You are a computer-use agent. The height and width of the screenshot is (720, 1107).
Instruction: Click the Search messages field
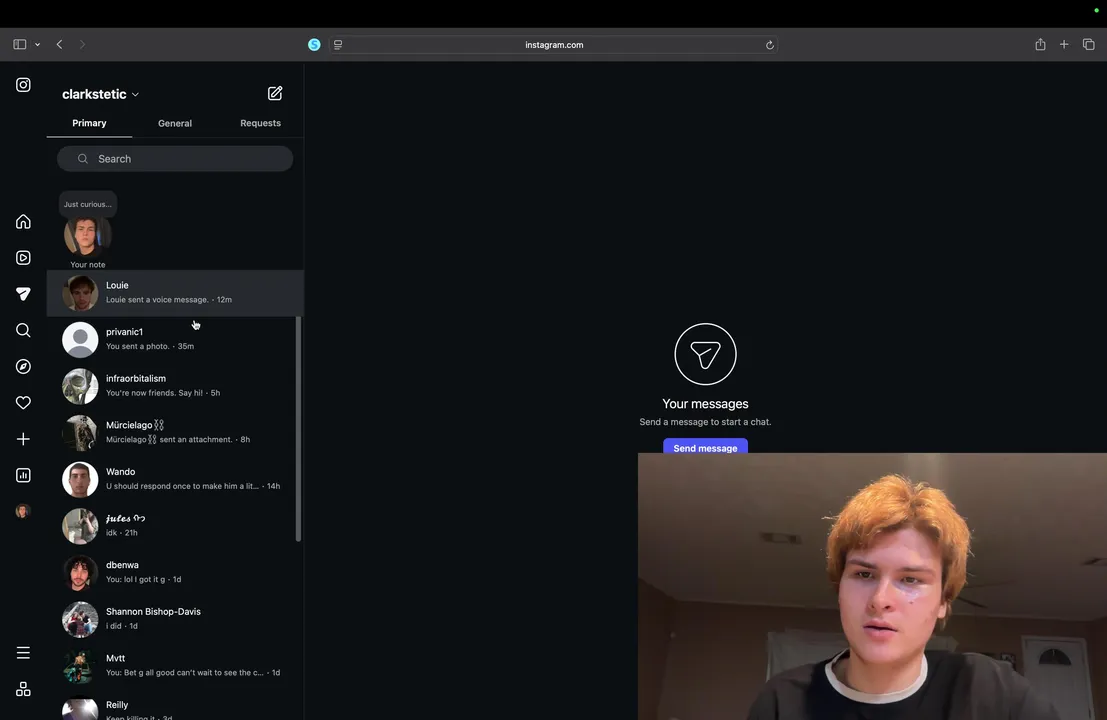coord(175,159)
